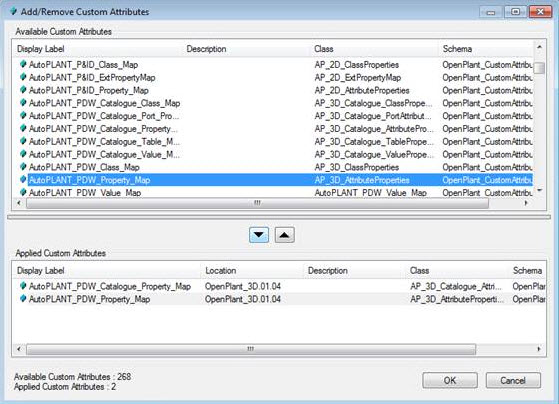The image size is (559, 404).
Task: Click icon beside AutoPLANT_PDW_Catalogue_Class_Map
Action: click(x=23, y=103)
